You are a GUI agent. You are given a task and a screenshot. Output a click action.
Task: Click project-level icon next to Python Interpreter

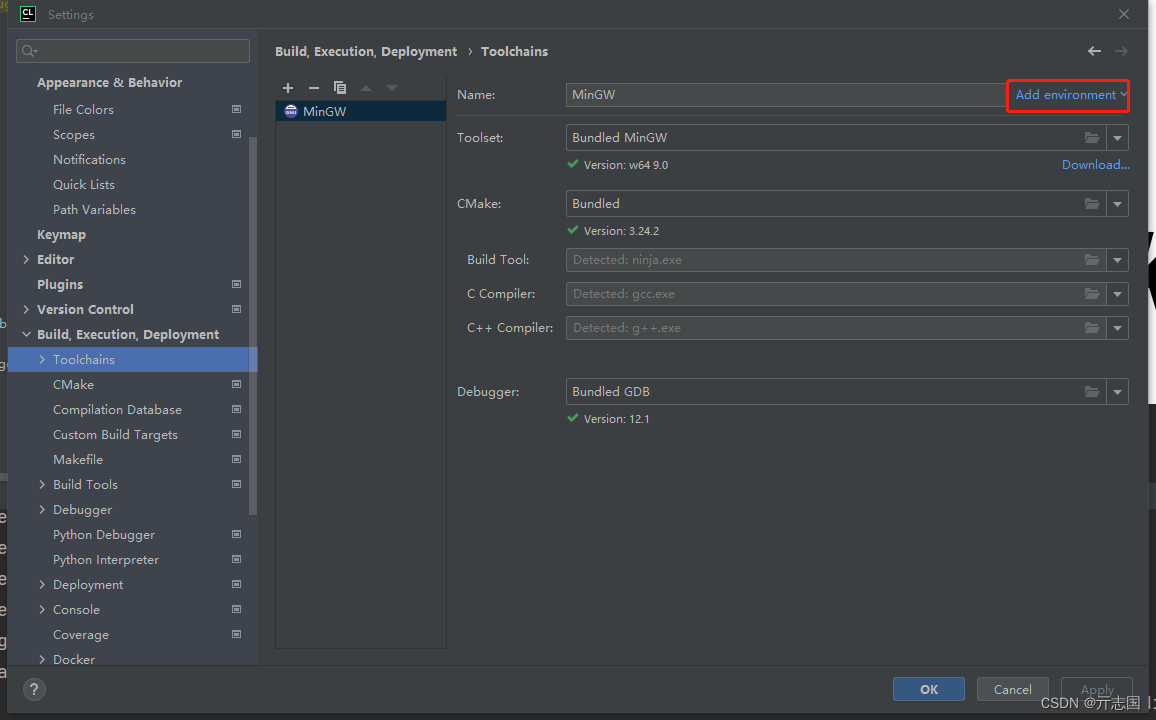coord(237,559)
